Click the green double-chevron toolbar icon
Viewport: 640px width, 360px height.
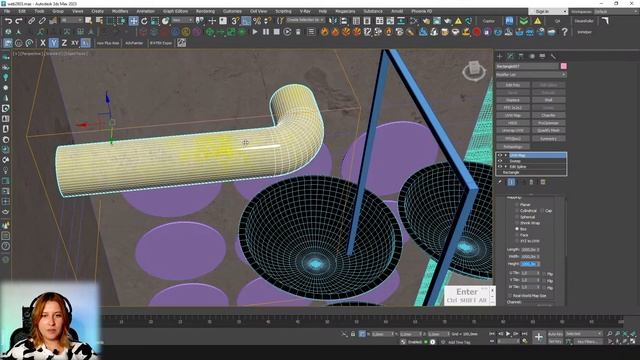pyautogui.click(x=524, y=21)
